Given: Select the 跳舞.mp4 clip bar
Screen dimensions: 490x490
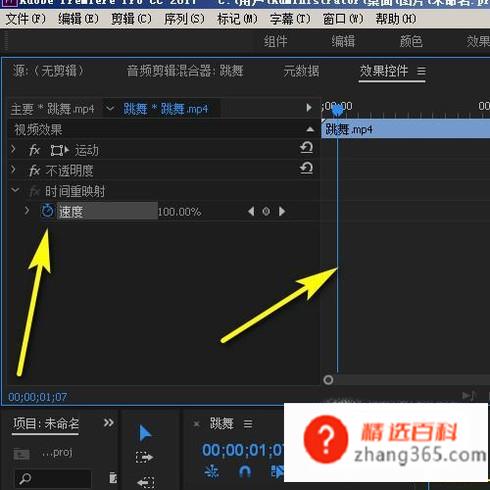Looking at the screenshot, I should (405, 129).
